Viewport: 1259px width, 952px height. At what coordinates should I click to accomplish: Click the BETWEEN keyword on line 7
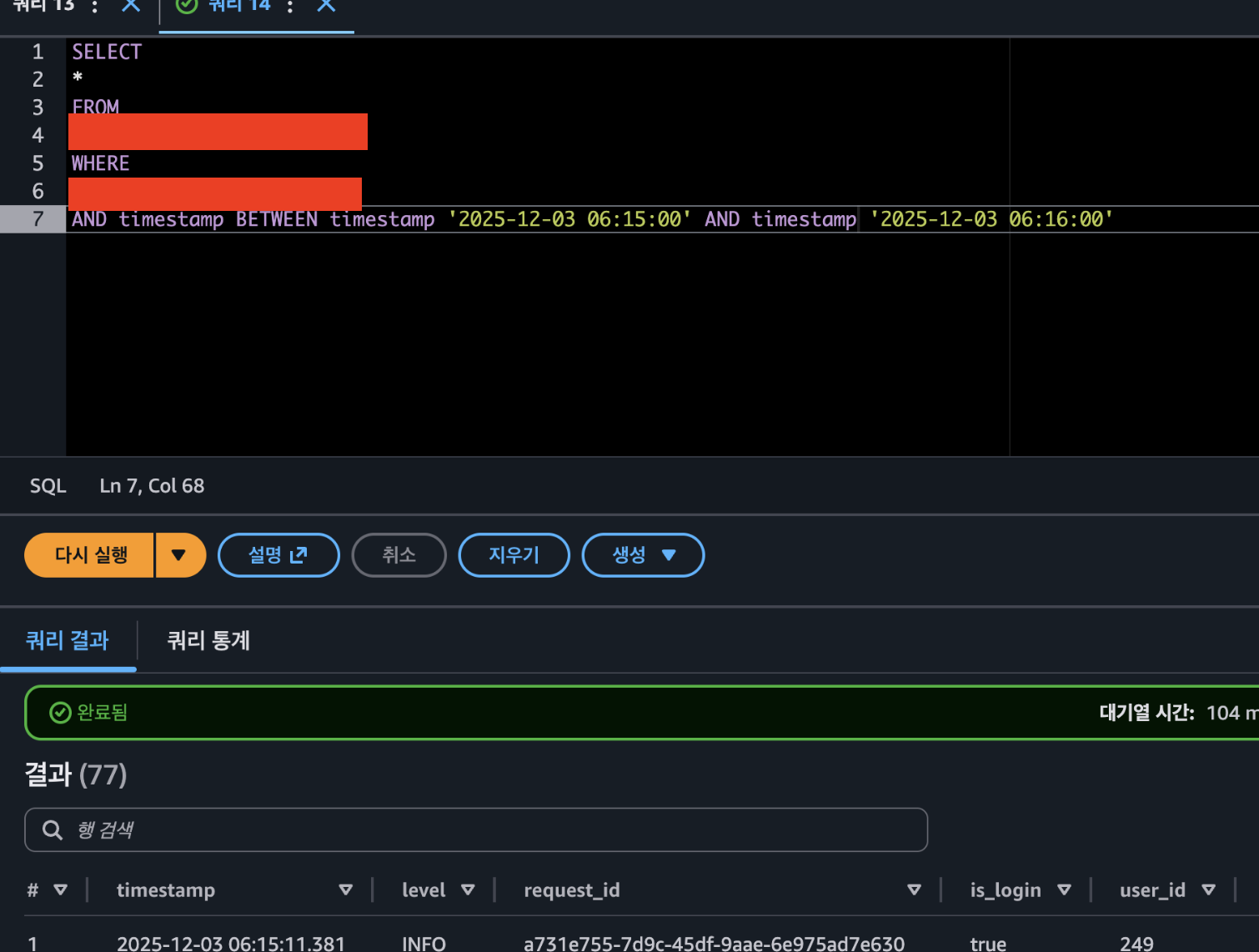[277, 219]
